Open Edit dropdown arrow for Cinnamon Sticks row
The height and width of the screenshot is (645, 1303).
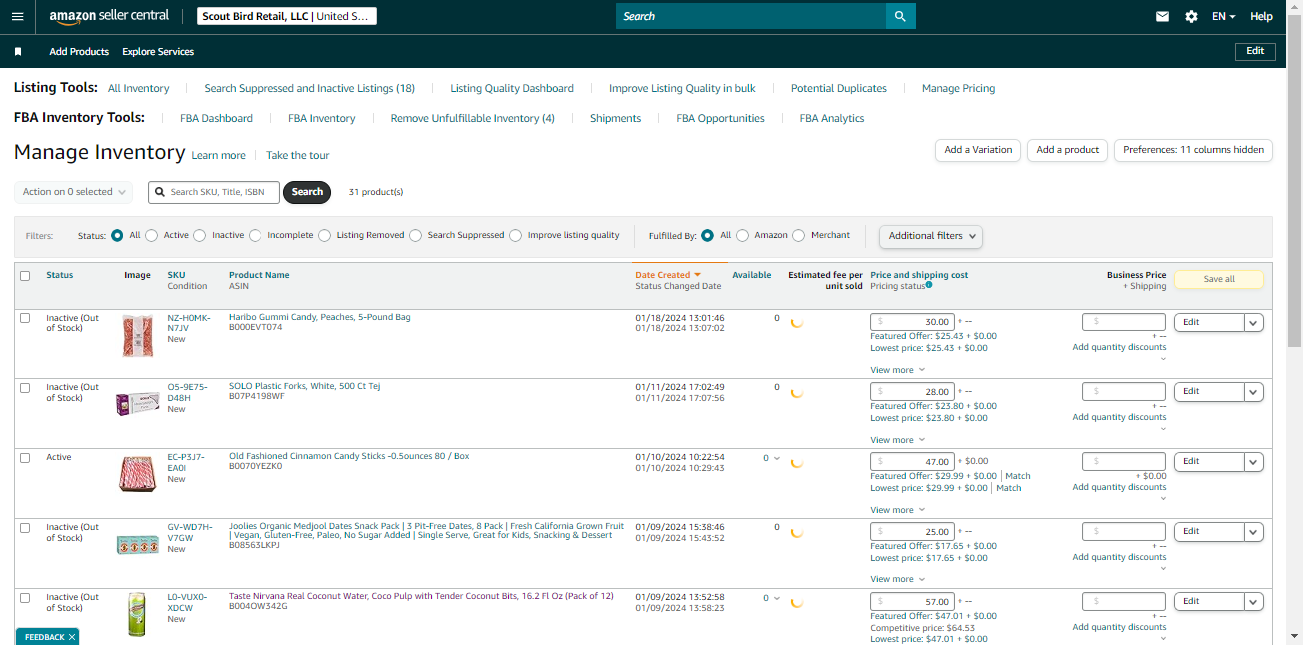pos(1254,462)
